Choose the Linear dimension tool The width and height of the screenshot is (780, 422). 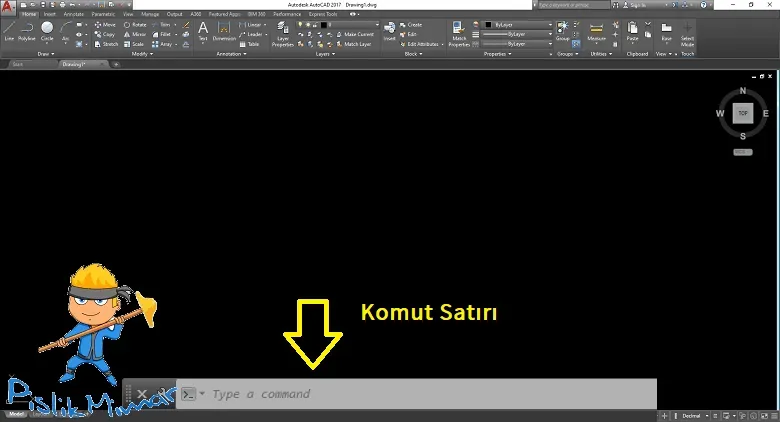[x=250, y=24]
